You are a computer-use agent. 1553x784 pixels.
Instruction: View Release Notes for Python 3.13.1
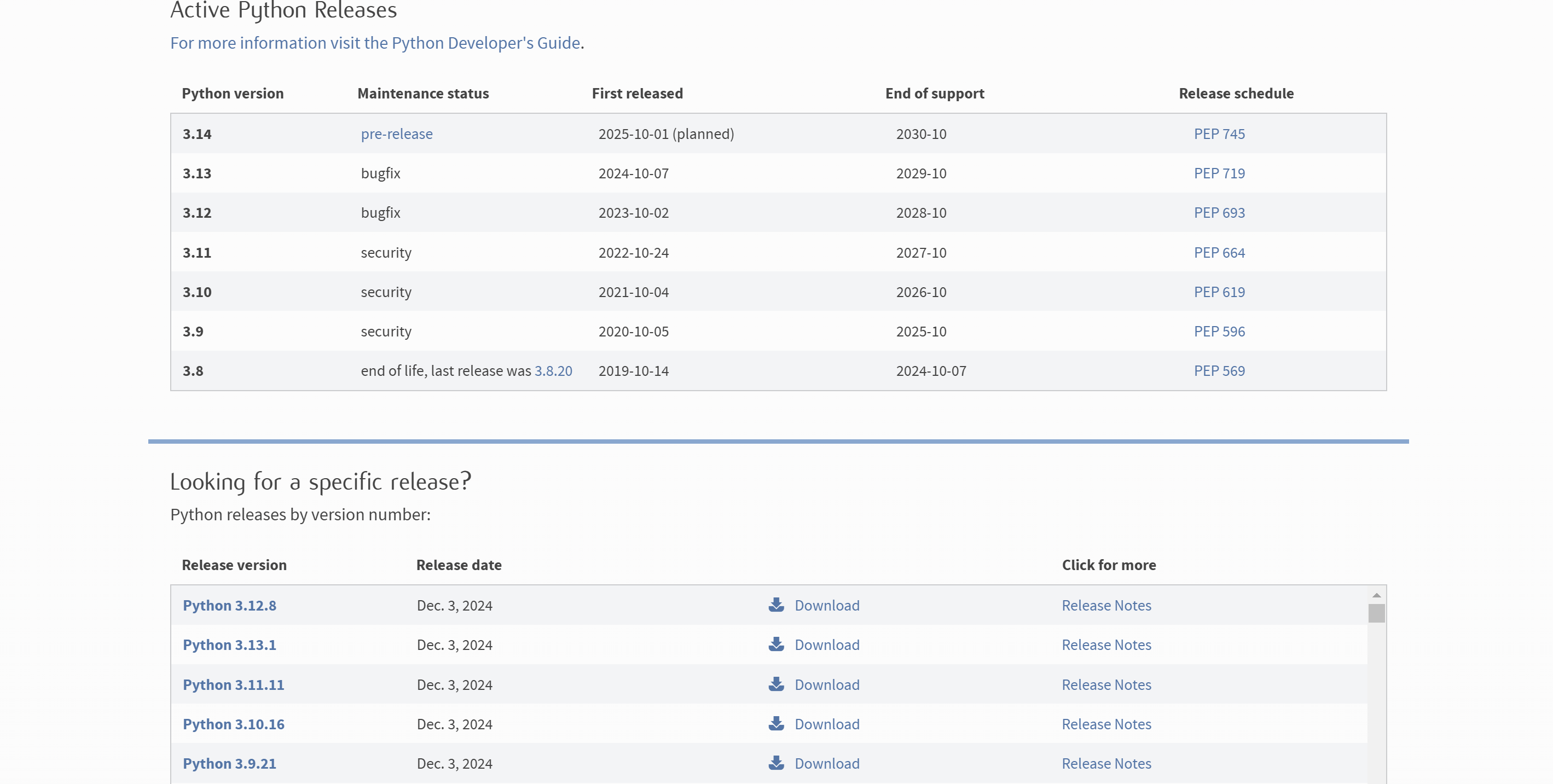coord(1106,645)
